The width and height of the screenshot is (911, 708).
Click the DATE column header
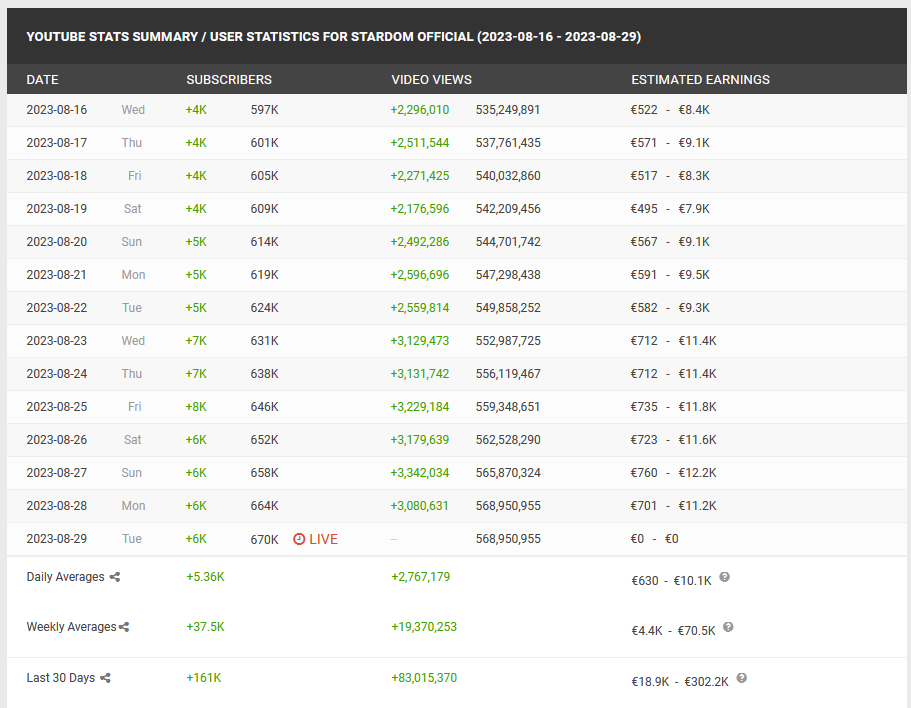click(x=42, y=80)
